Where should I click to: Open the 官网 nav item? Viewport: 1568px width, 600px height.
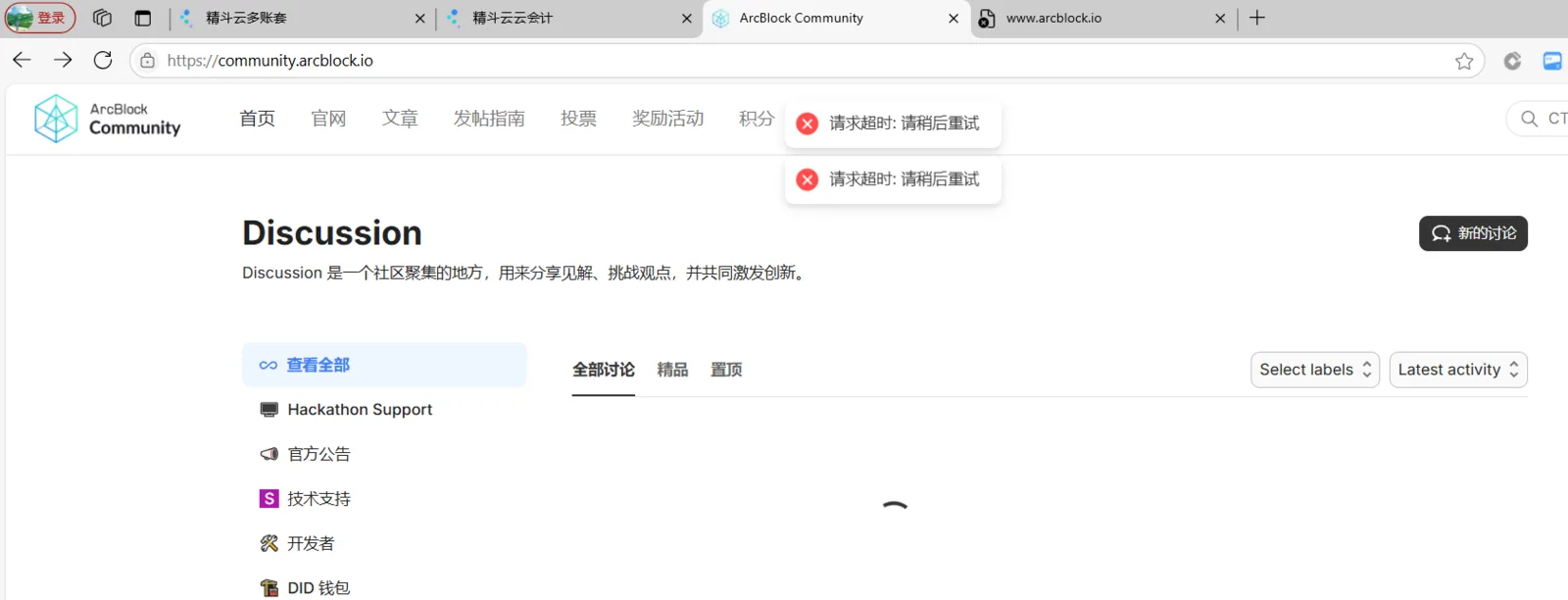[x=328, y=119]
